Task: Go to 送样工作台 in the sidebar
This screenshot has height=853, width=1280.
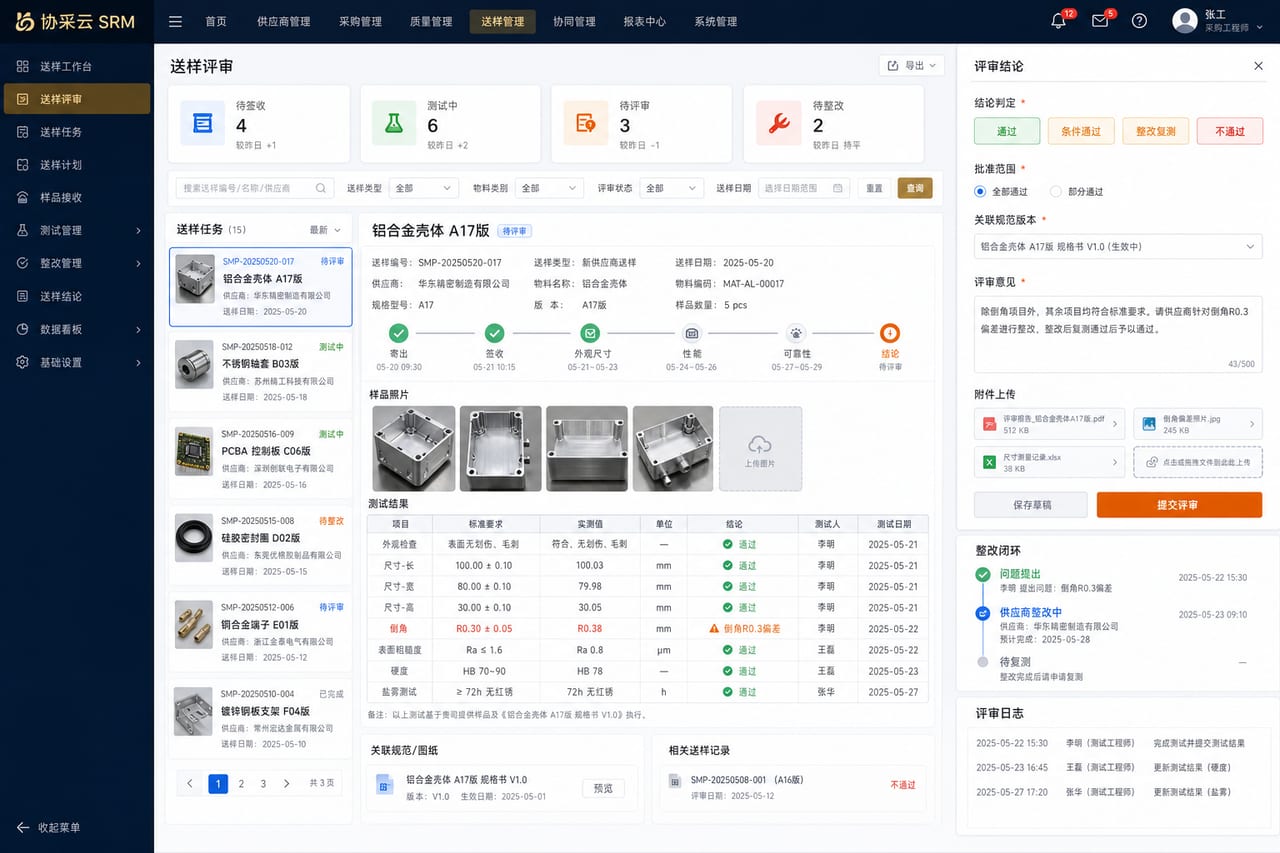Action: point(77,66)
